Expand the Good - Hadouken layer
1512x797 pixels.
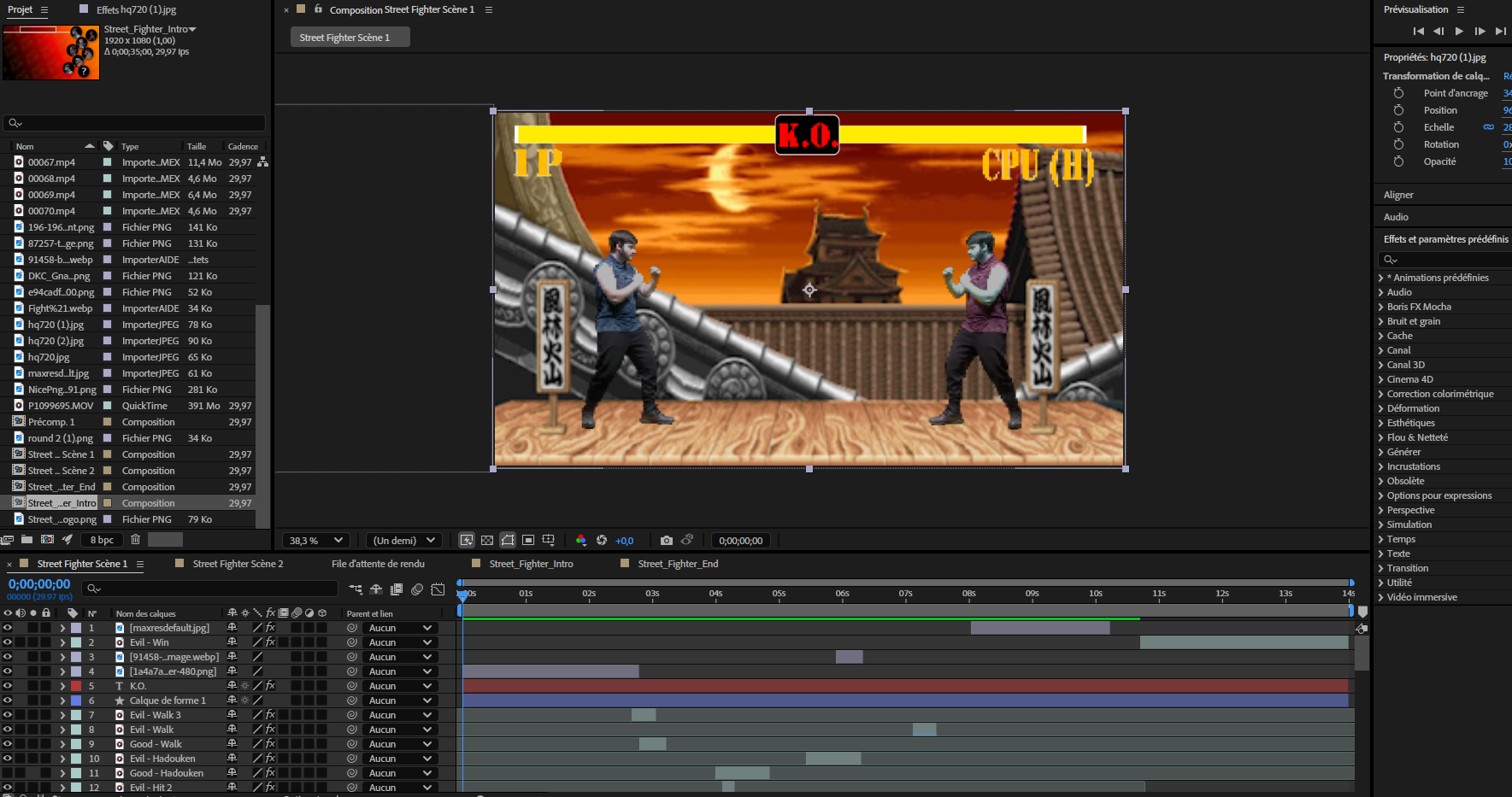pos(62,773)
